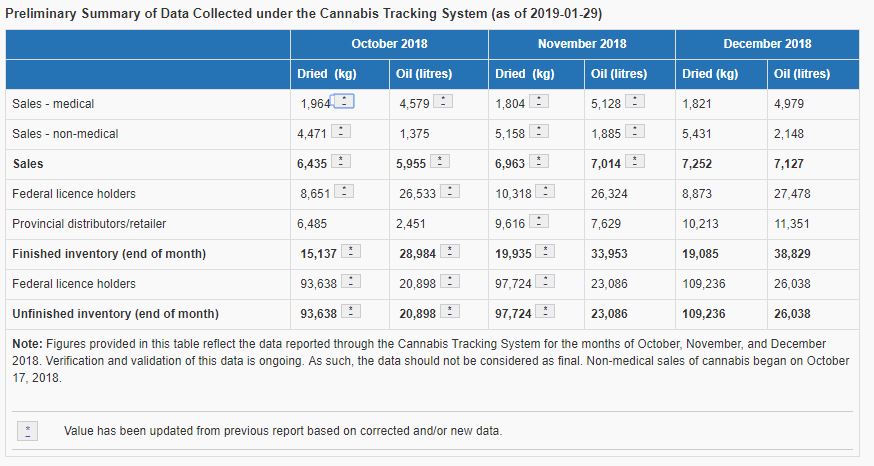Click the update marker next to 4,579
The height and width of the screenshot is (466, 874).
tap(443, 103)
